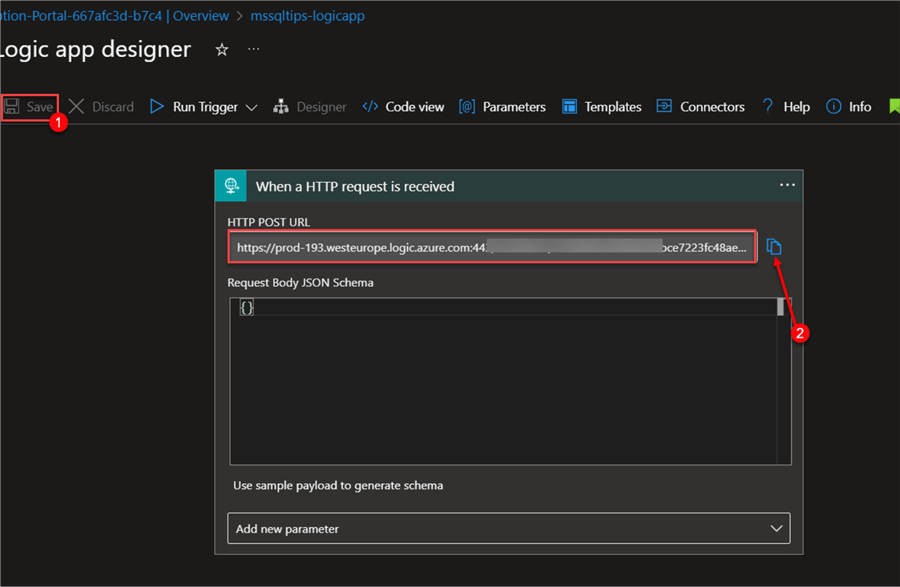The width and height of the screenshot is (900, 587).
Task: Expand the Run Trigger dropdown chevron
Action: (x=251, y=107)
